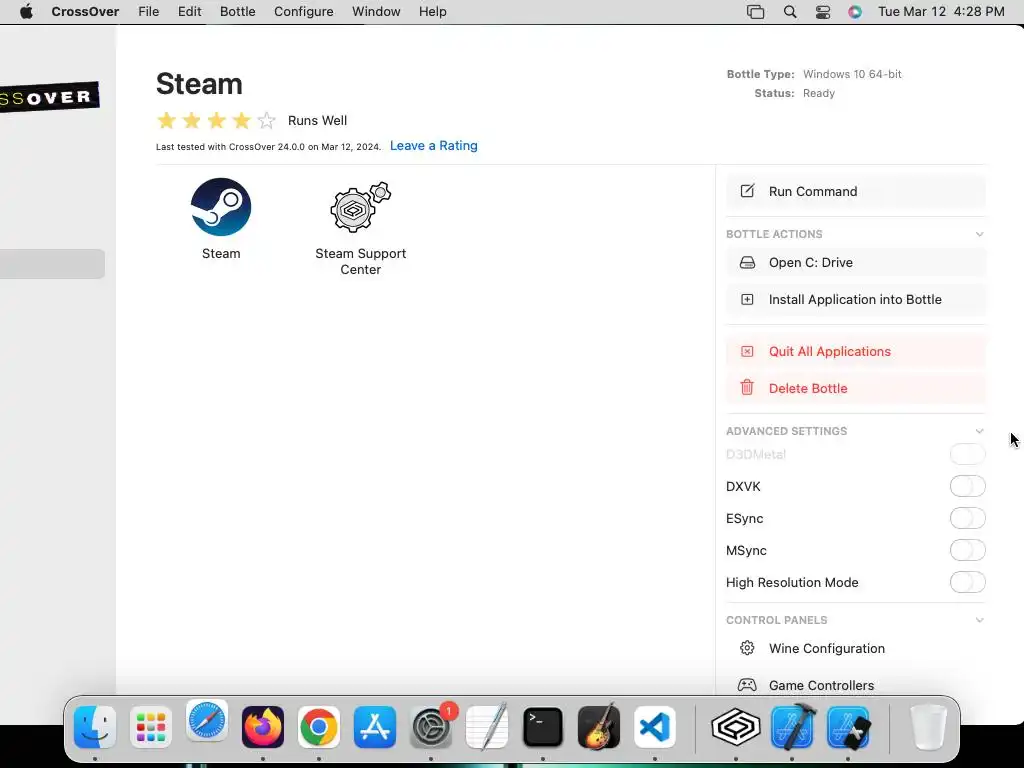The image size is (1024, 768).
Task: Click the Quit All Applications X icon
Action: [747, 351]
